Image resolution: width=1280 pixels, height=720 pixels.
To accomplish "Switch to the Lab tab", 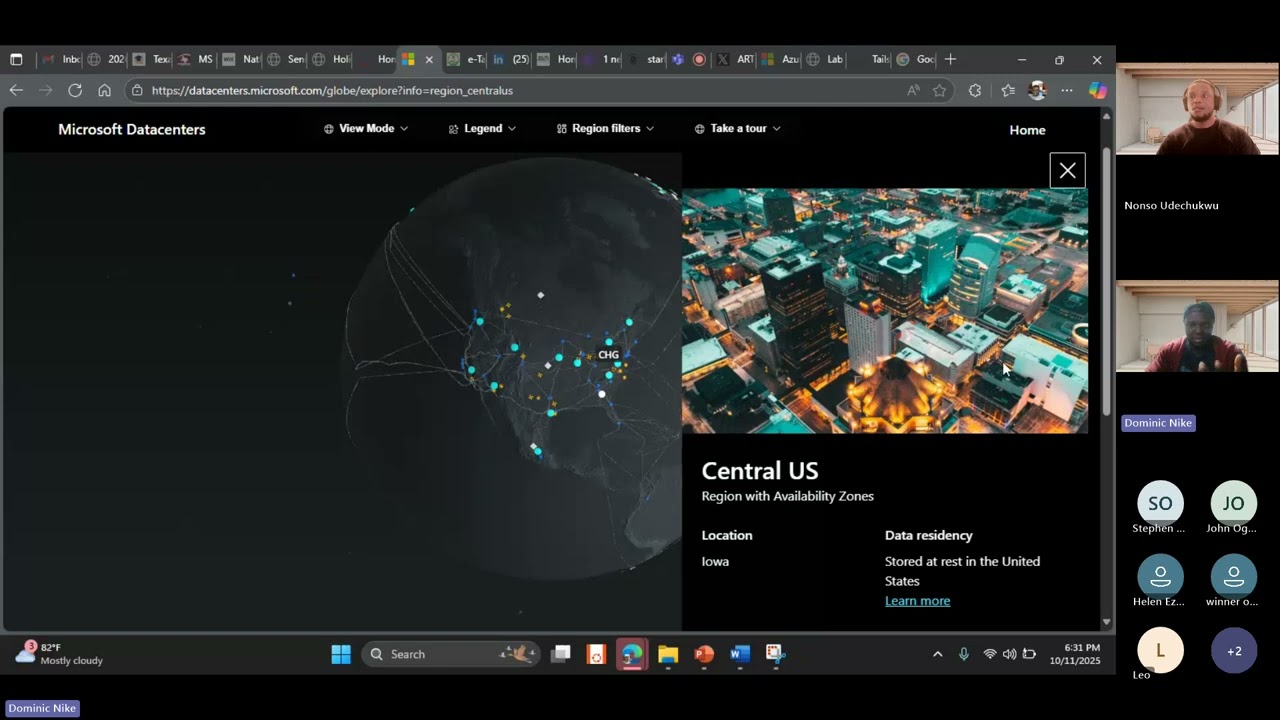I will point(826,59).
